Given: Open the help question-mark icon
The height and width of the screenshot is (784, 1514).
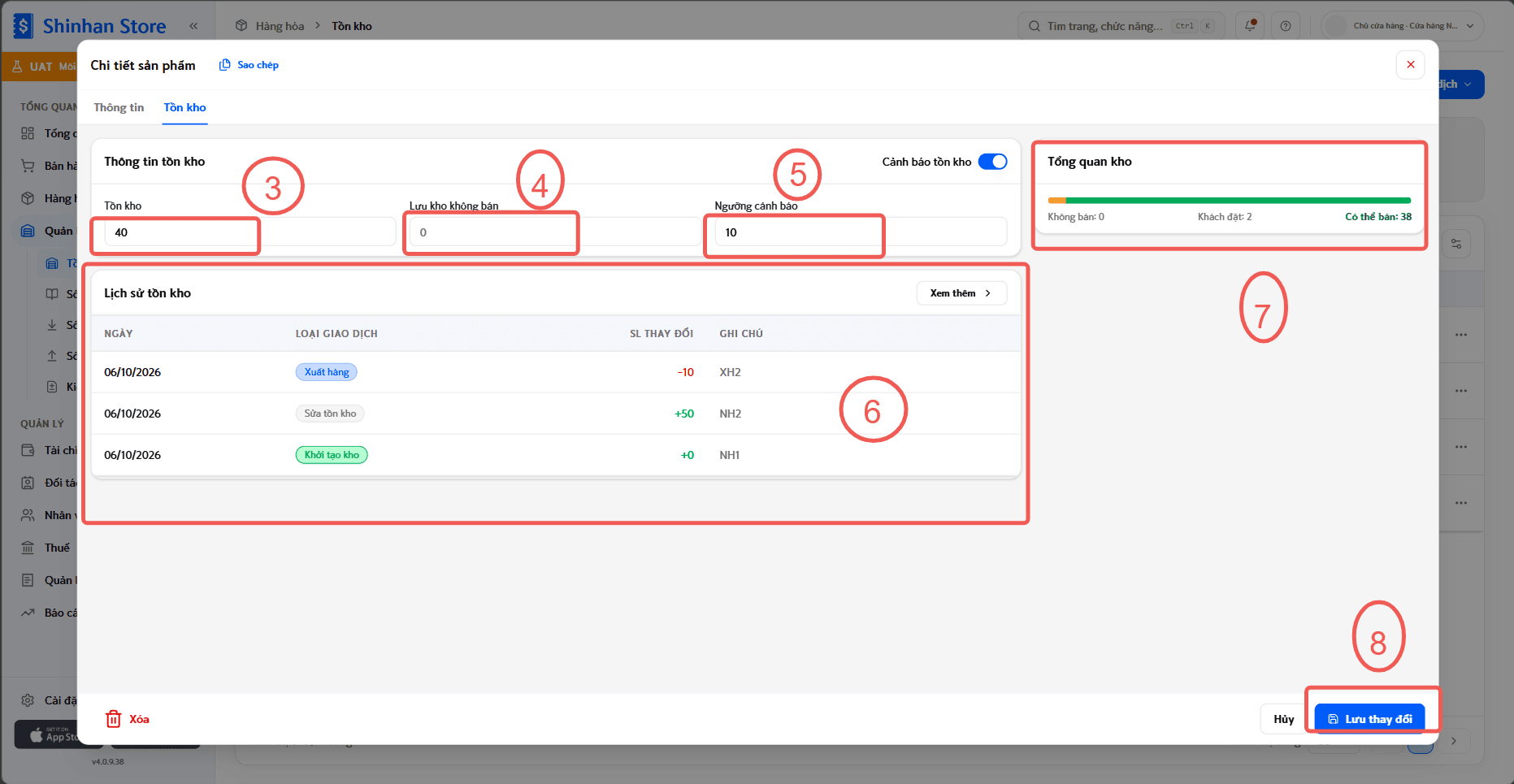Looking at the screenshot, I should [x=1286, y=26].
